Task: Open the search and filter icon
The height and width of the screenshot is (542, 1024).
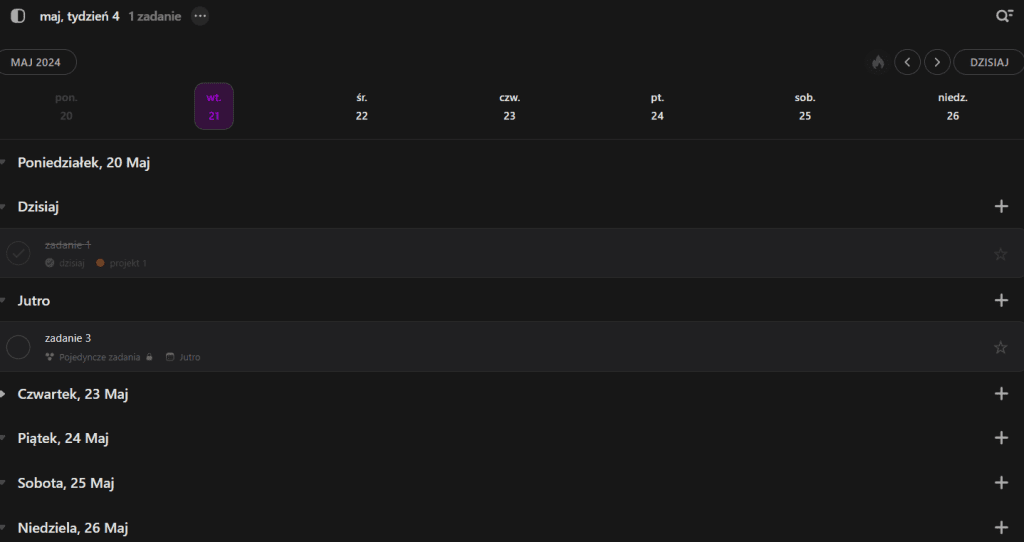Action: 1004,16
